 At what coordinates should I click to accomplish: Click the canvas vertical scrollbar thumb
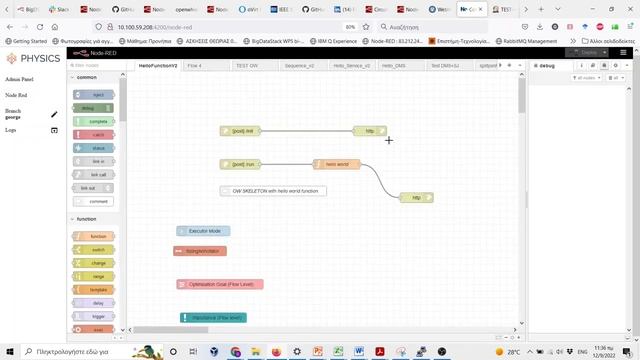pyautogui.click(x=522, y=96)
